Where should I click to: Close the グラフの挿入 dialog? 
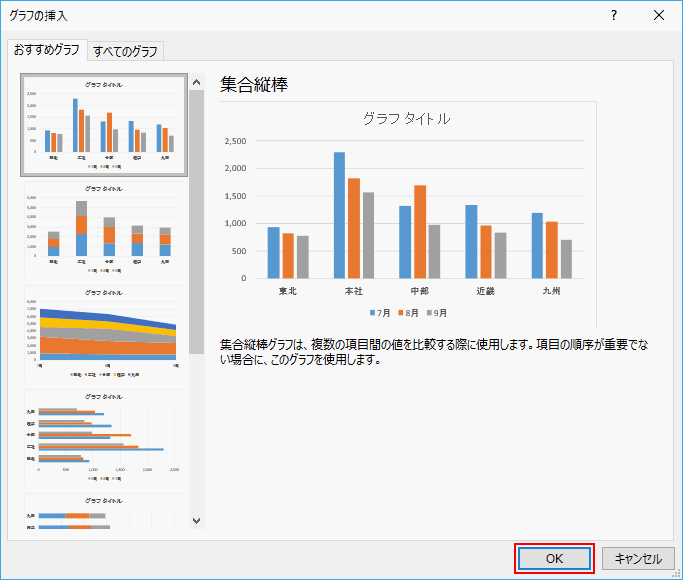(x=659, y=16)
